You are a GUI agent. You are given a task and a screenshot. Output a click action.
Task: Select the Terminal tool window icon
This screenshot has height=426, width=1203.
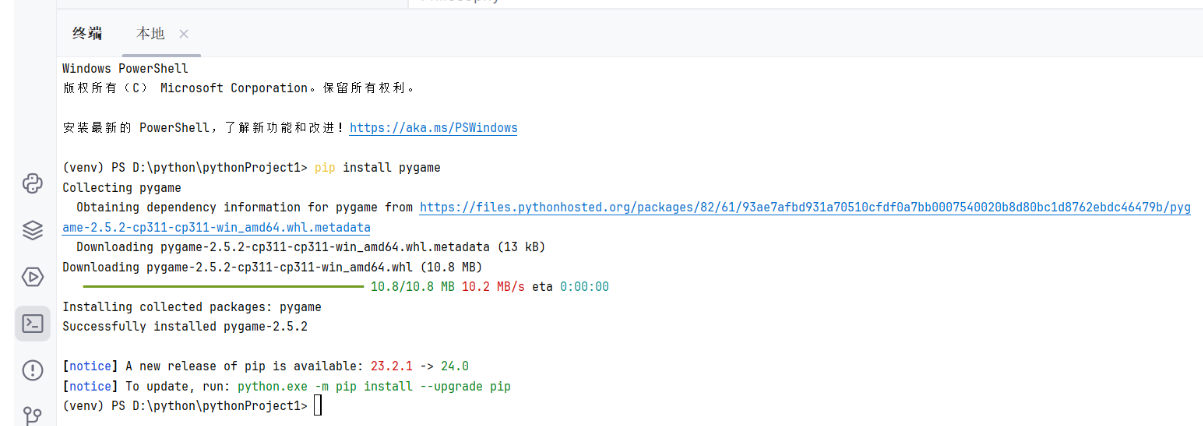coord(32,323)
